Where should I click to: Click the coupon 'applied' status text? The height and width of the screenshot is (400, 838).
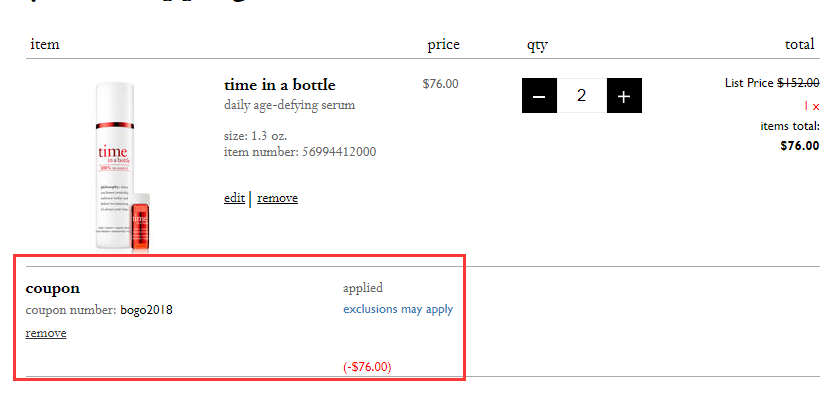pyautogui.click(x=363, y=288)
